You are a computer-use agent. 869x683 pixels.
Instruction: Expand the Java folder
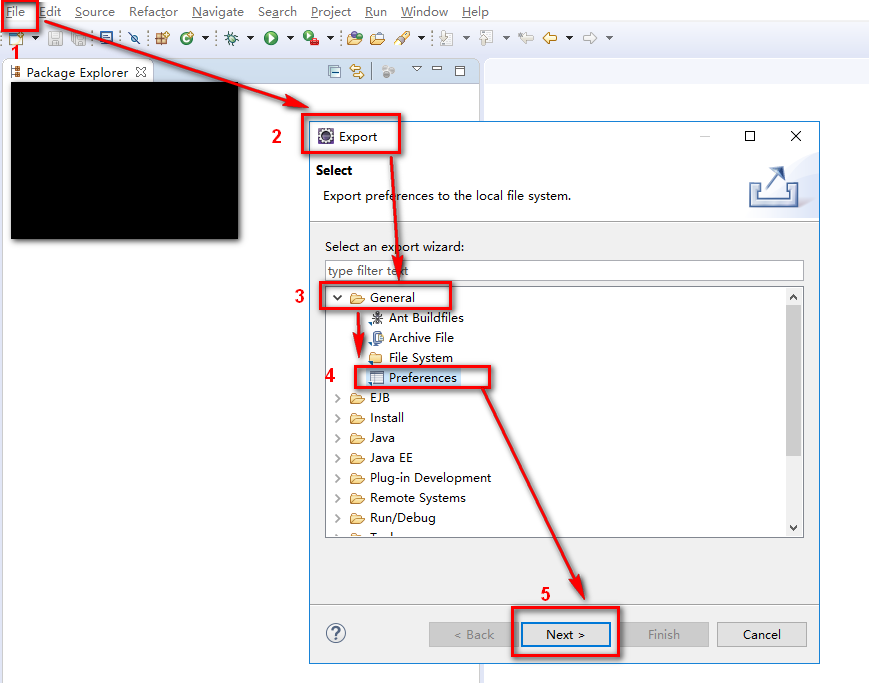(338, 438)
